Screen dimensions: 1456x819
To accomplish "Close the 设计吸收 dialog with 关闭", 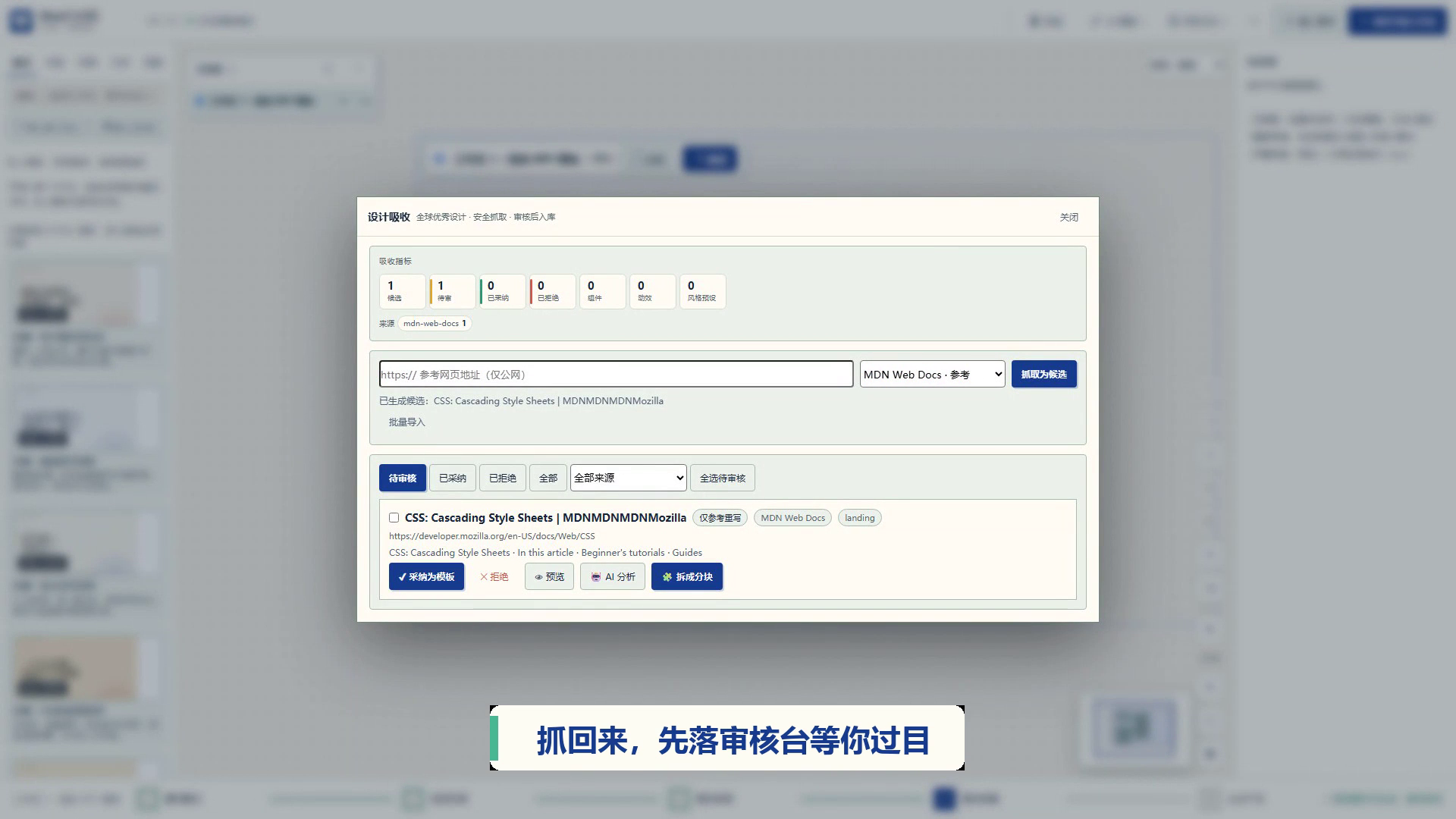I will pos(1068,217).
